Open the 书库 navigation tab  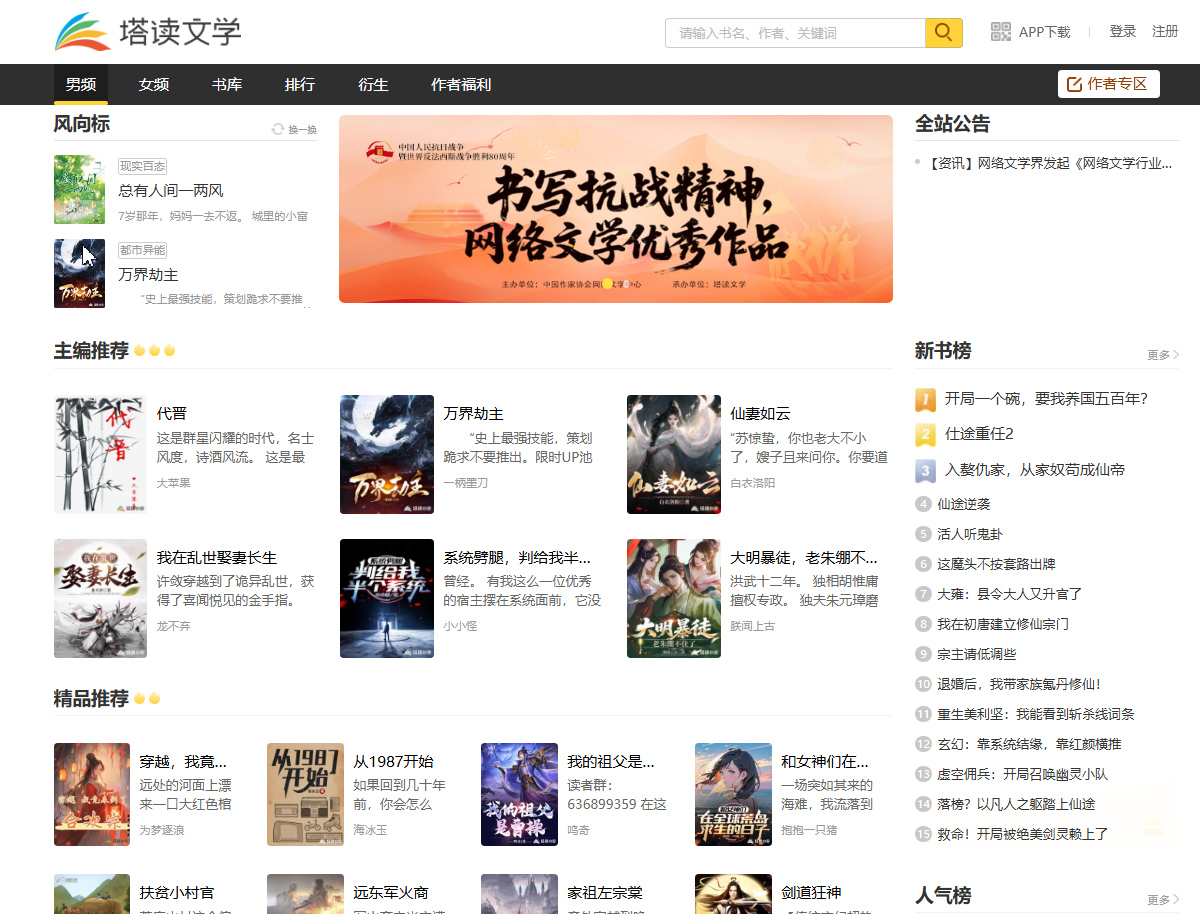[227, 85]
